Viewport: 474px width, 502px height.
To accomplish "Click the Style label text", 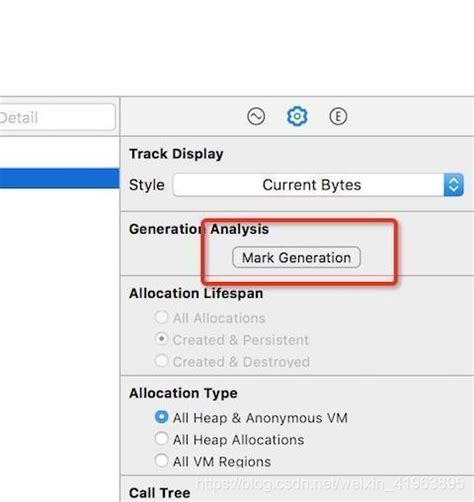I will pyautogui.click(x=147, y=185).
